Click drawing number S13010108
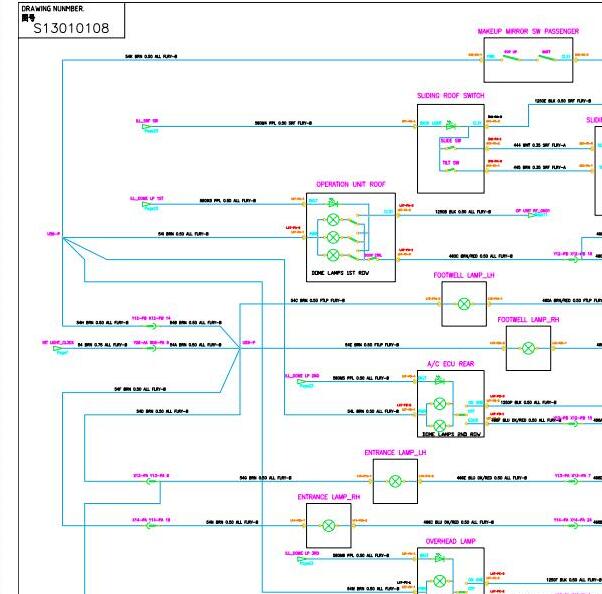This screenshot has height=594, width=602. [x=71, y=28]
